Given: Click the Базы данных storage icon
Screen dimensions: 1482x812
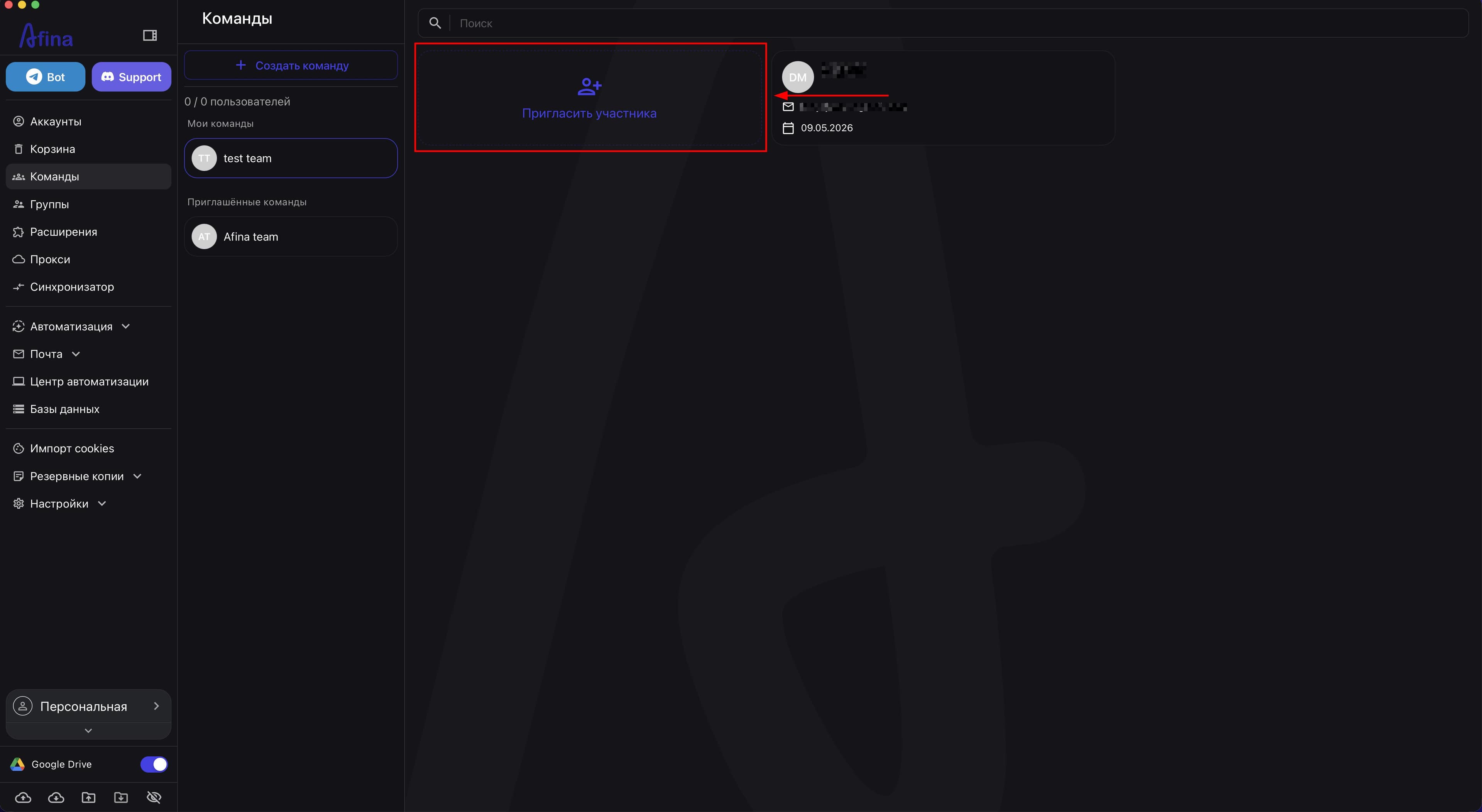Looking at the screenshot, I should coord(19,409).
